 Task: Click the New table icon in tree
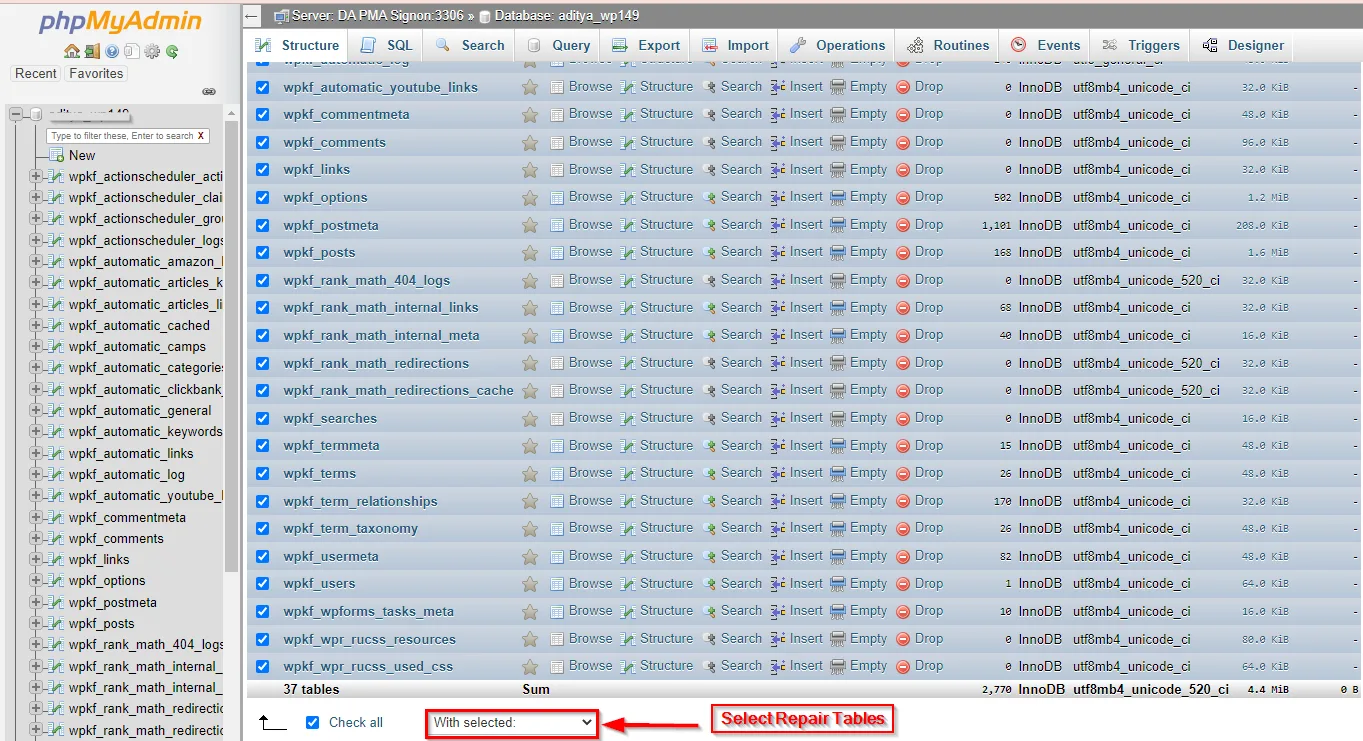(57, 155)
